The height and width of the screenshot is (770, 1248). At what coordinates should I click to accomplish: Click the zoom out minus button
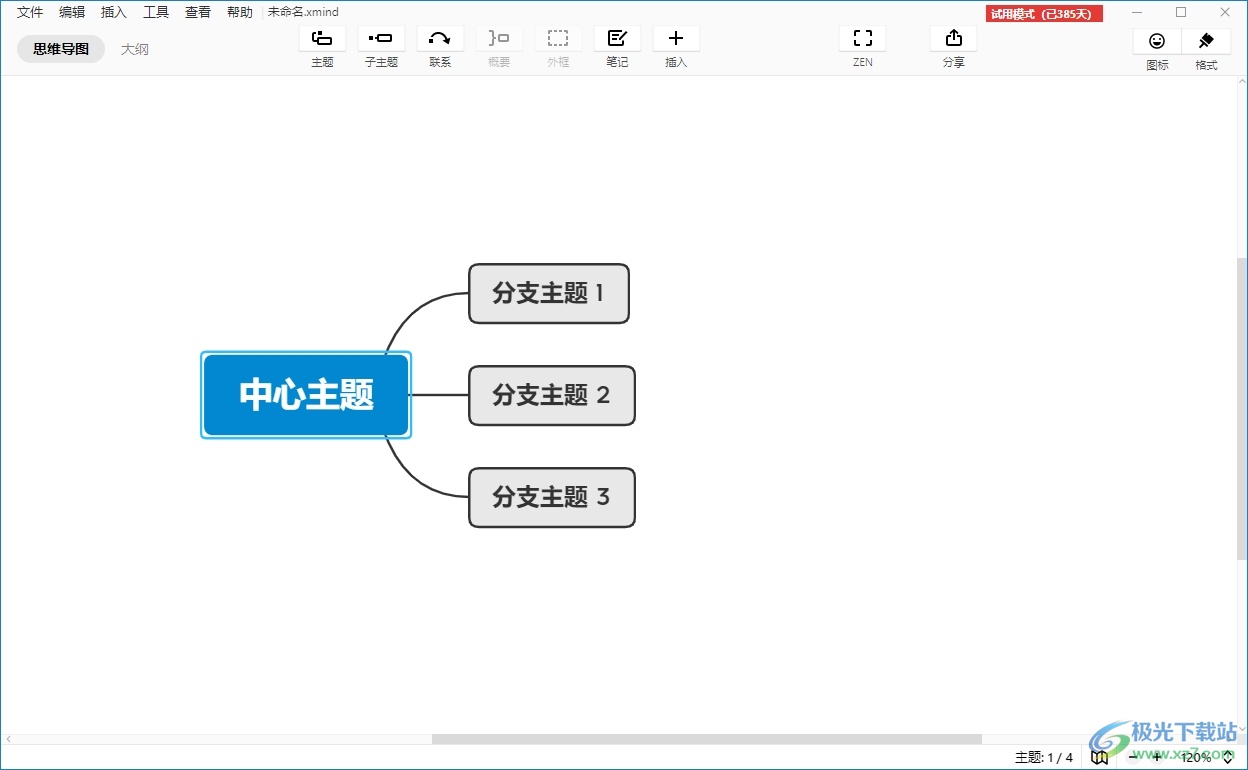pyautogui.click(x=1133, y=757)
